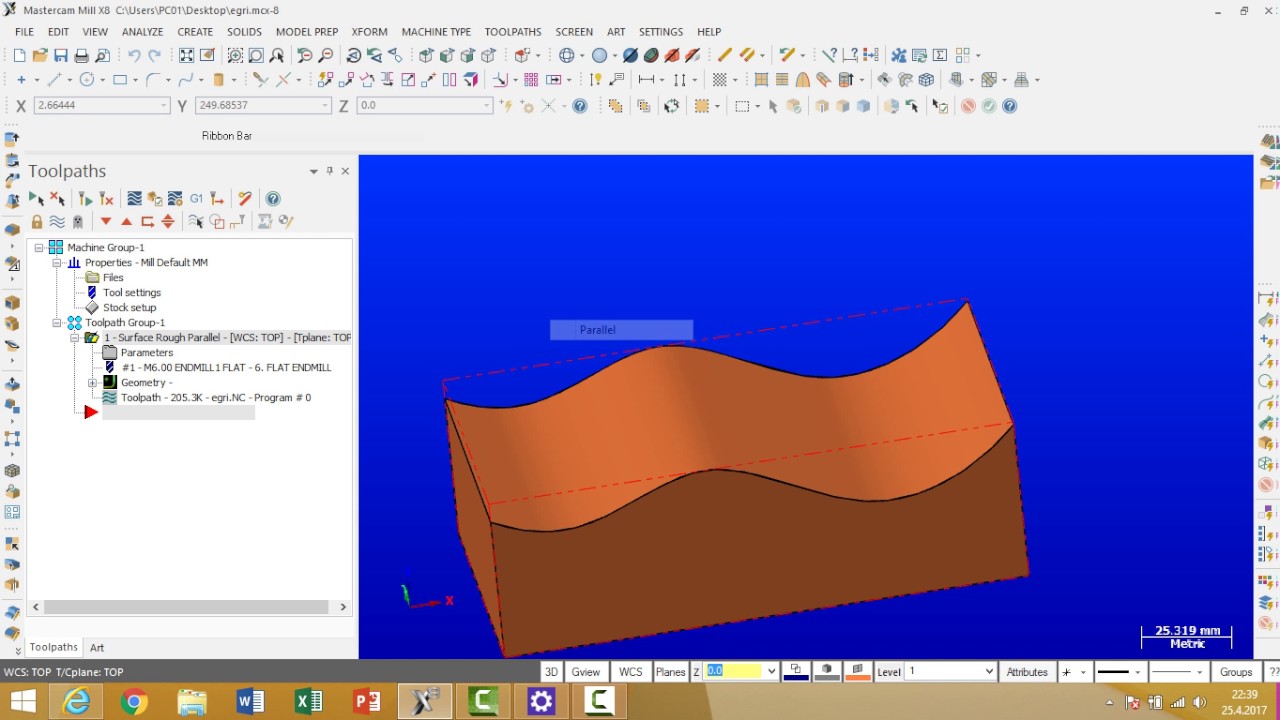Click the Gview button
The width and height of the screenshot is (1280, 720).
(586, 672)
